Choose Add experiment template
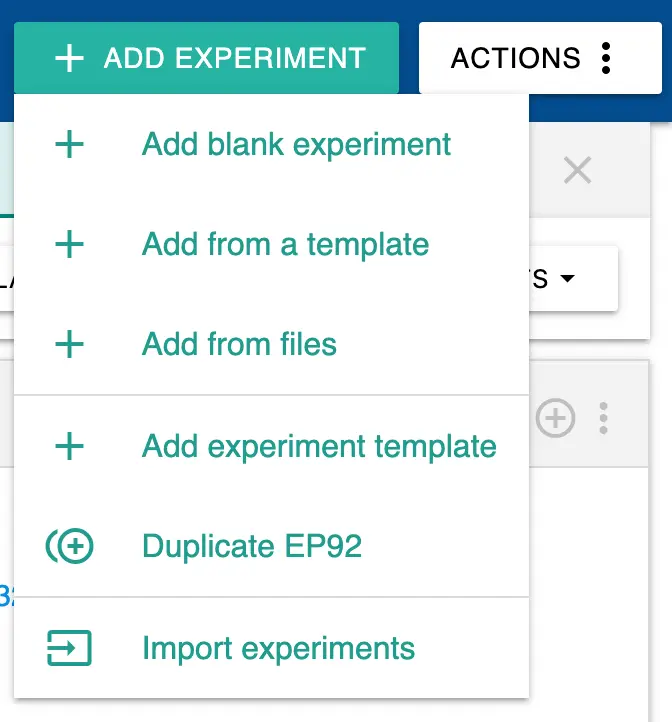 (319, 446)
